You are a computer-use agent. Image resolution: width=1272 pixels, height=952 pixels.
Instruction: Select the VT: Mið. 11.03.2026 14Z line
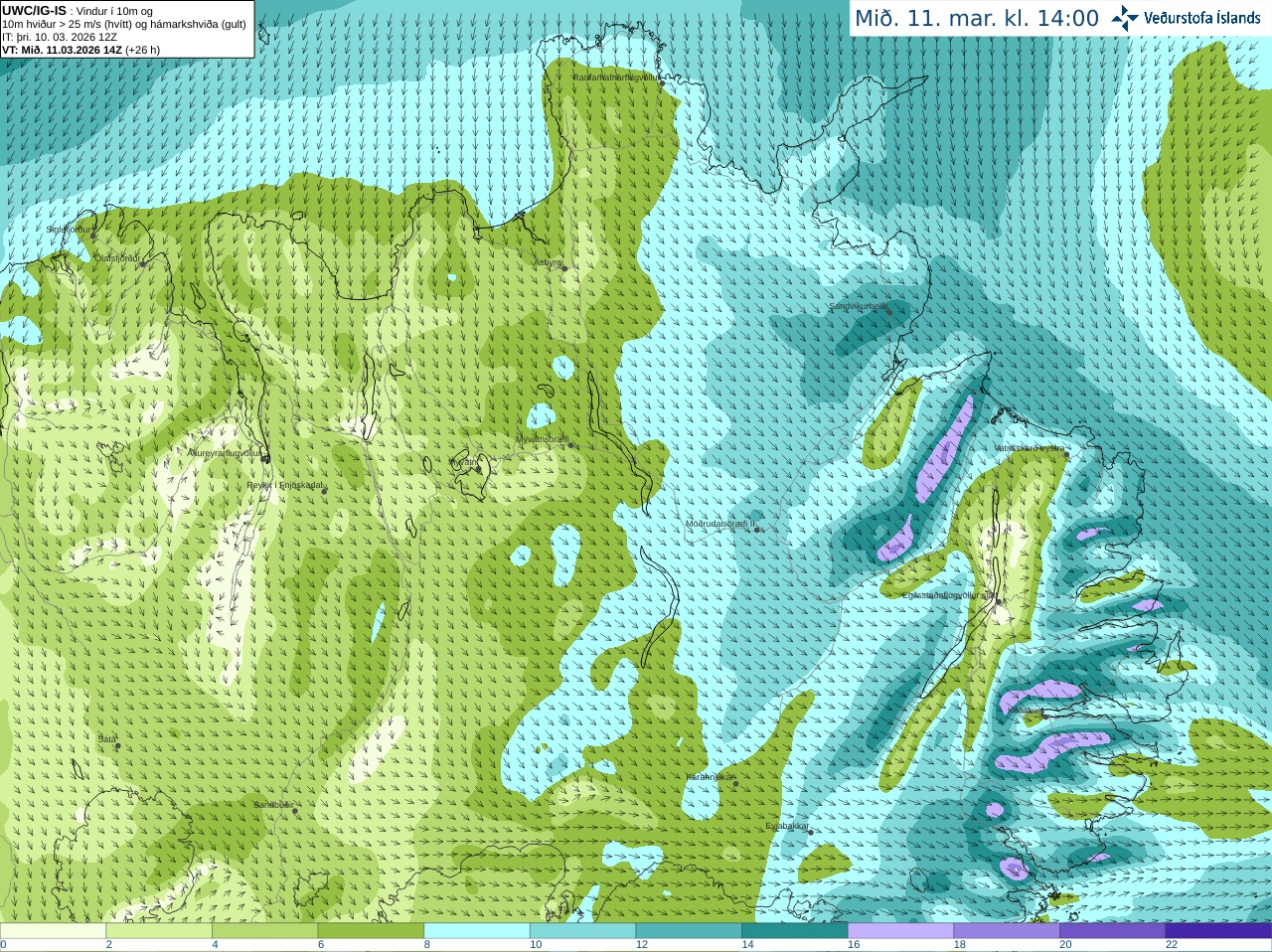[80, 50]
